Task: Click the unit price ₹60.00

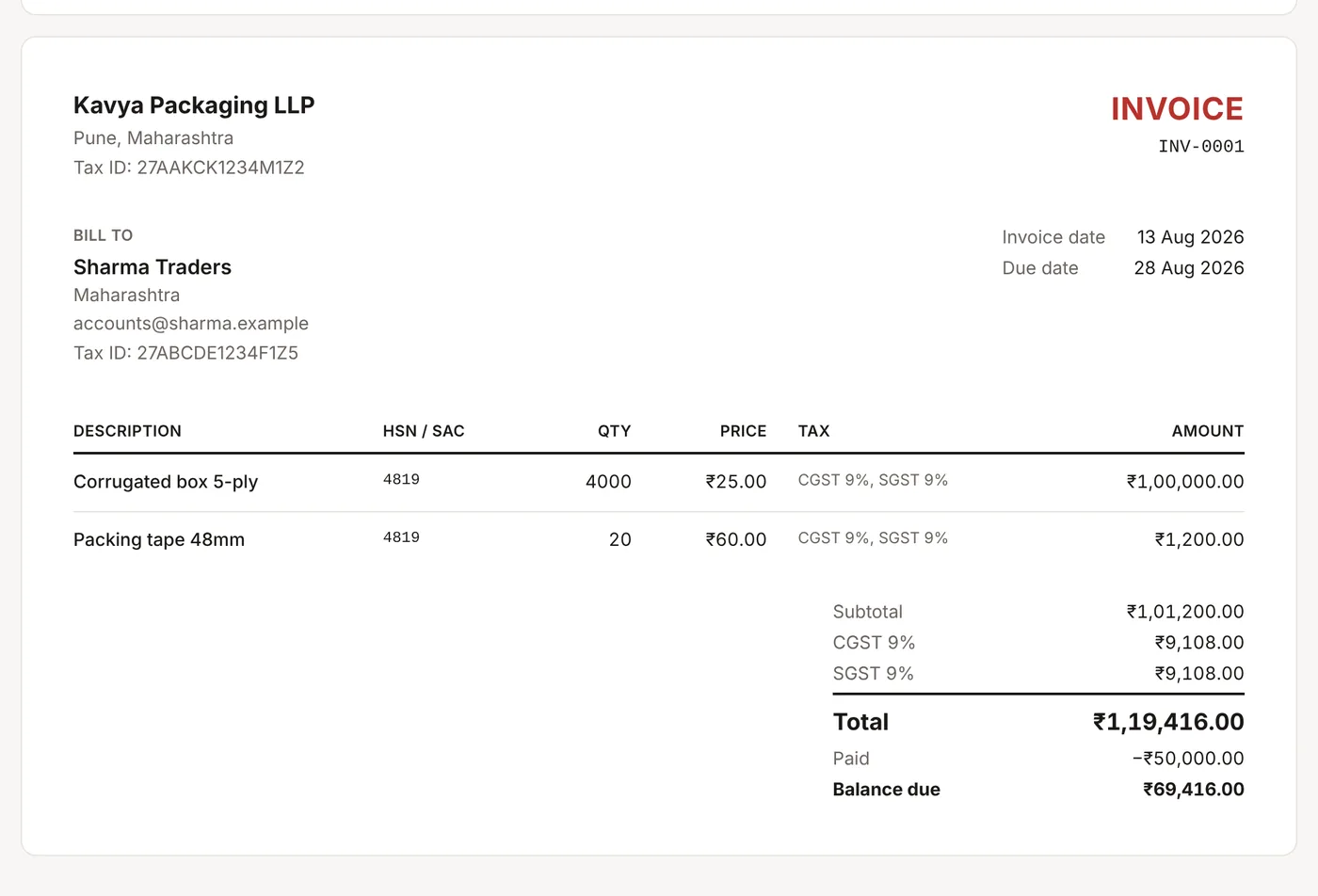Action: (736, 540)
